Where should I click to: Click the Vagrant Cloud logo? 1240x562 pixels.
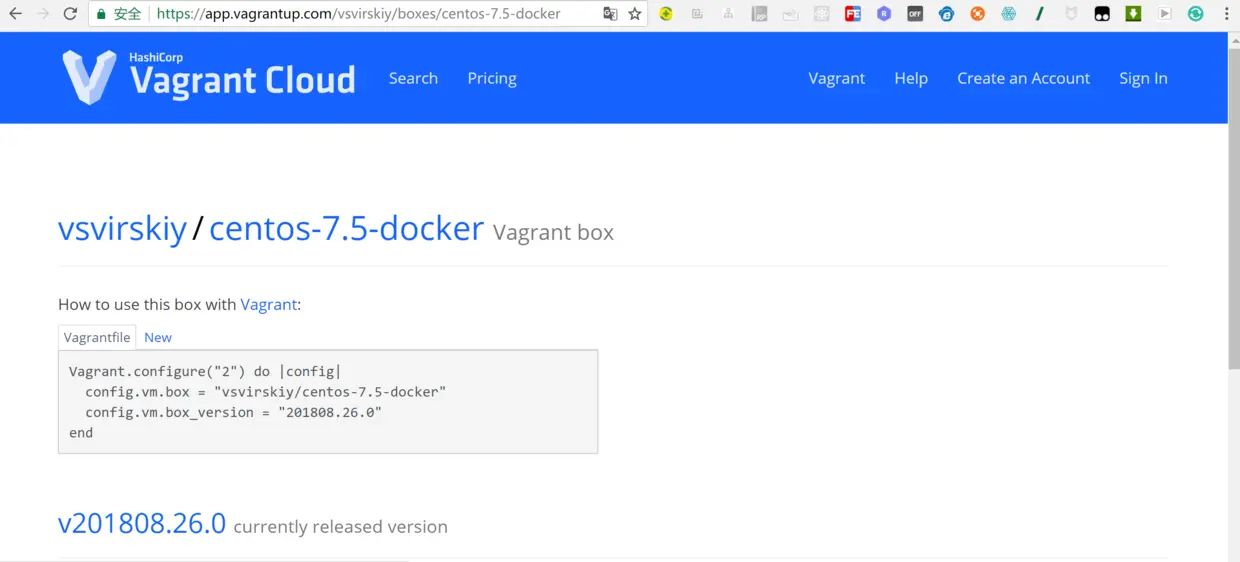click(209, 78)
